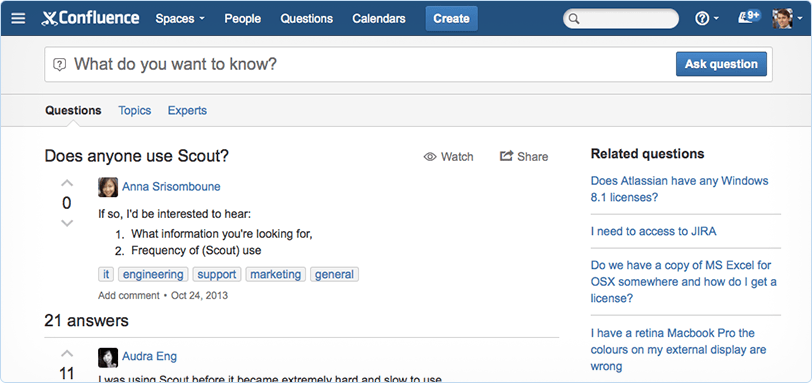The width and height of the screenshot is (812, 383).
Task: Open Anna Srisomboune's profile link
Action: (171, 187)
